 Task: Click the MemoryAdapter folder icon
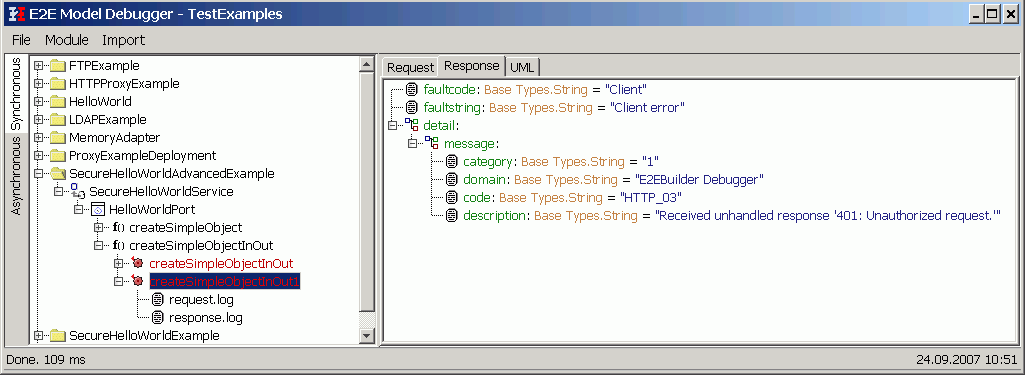point(58,138)
